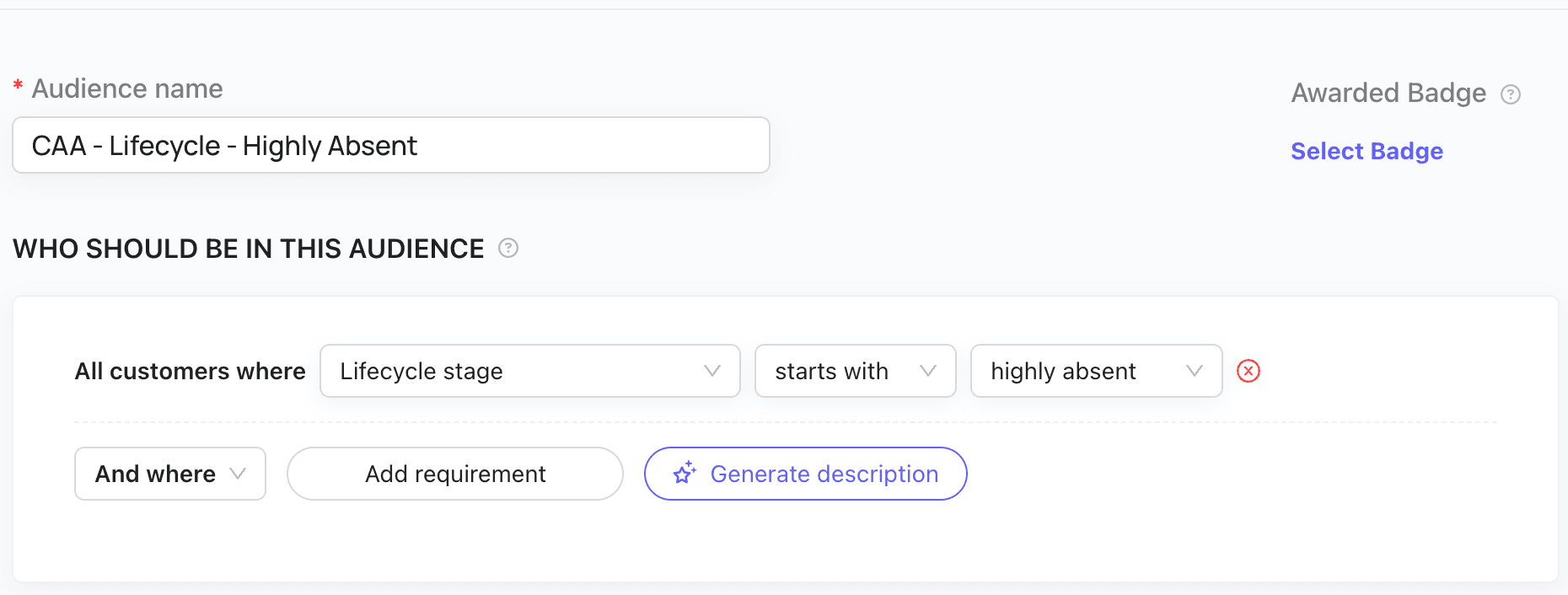The image size is (1568, 595).
Task: Click the WHO SHOULD BE IN THIS AUDIENCE heading
Action: tap(249, 249)
